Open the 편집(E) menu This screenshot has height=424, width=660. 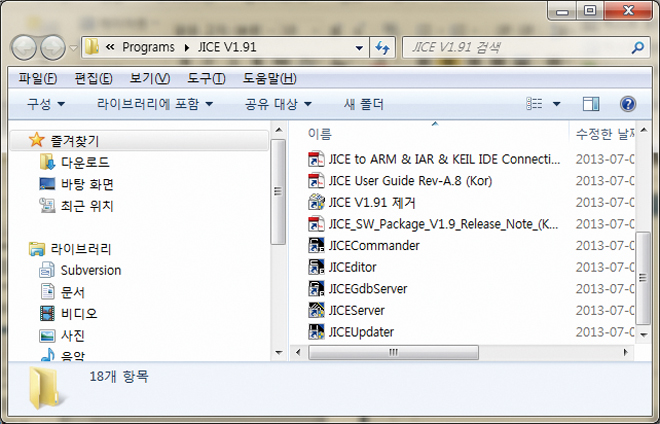[x=93, y=78]
